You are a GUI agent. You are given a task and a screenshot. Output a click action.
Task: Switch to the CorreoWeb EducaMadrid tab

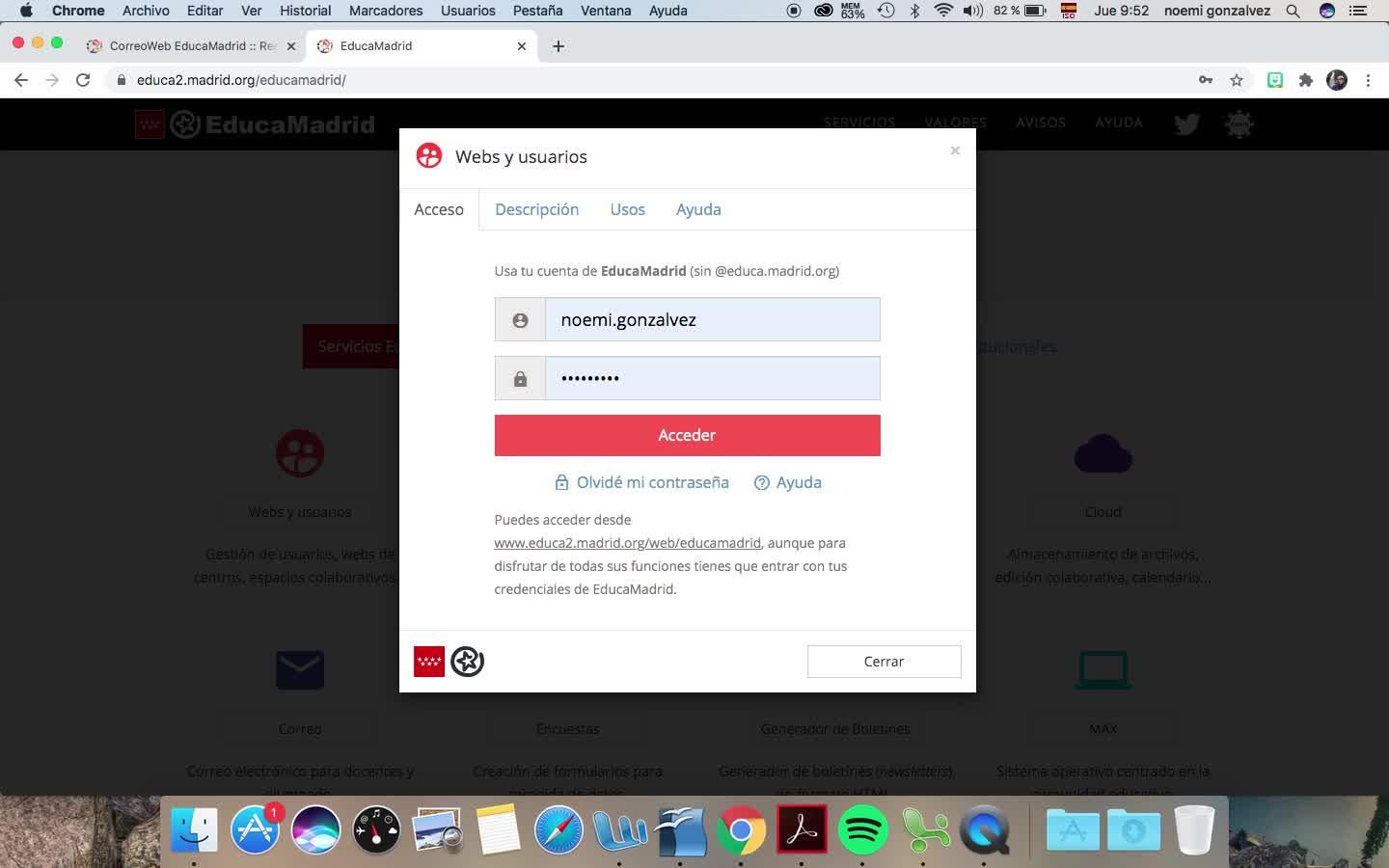[x=191, y=46]
